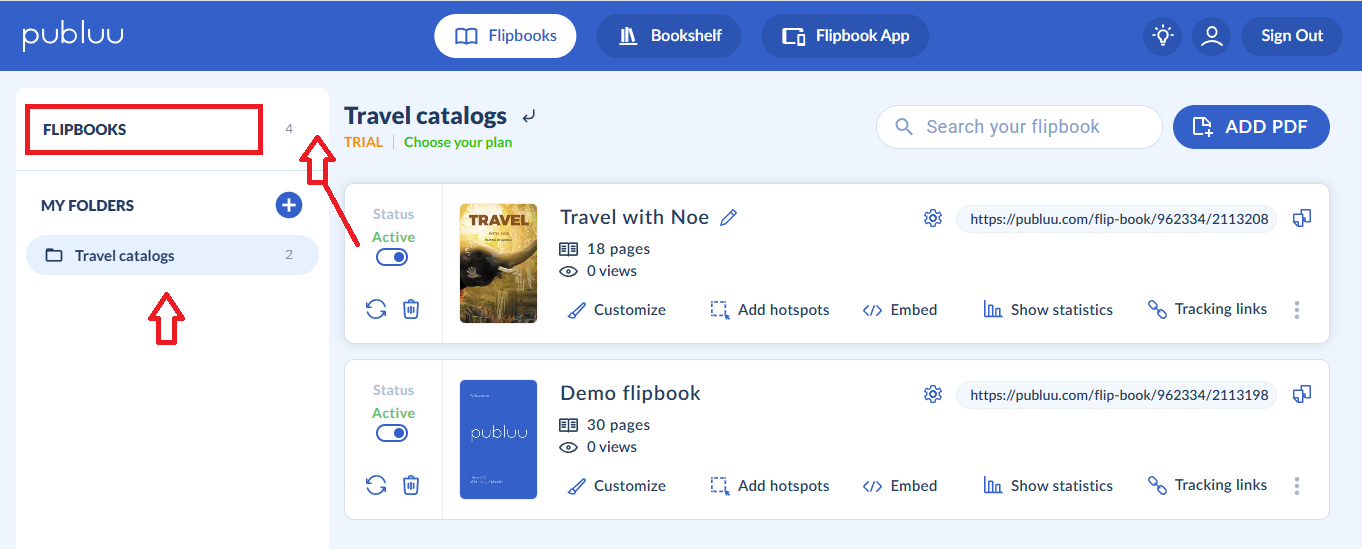Open the user profile icon
This screenshot has width=1362, height=549.
(1212, 36)
